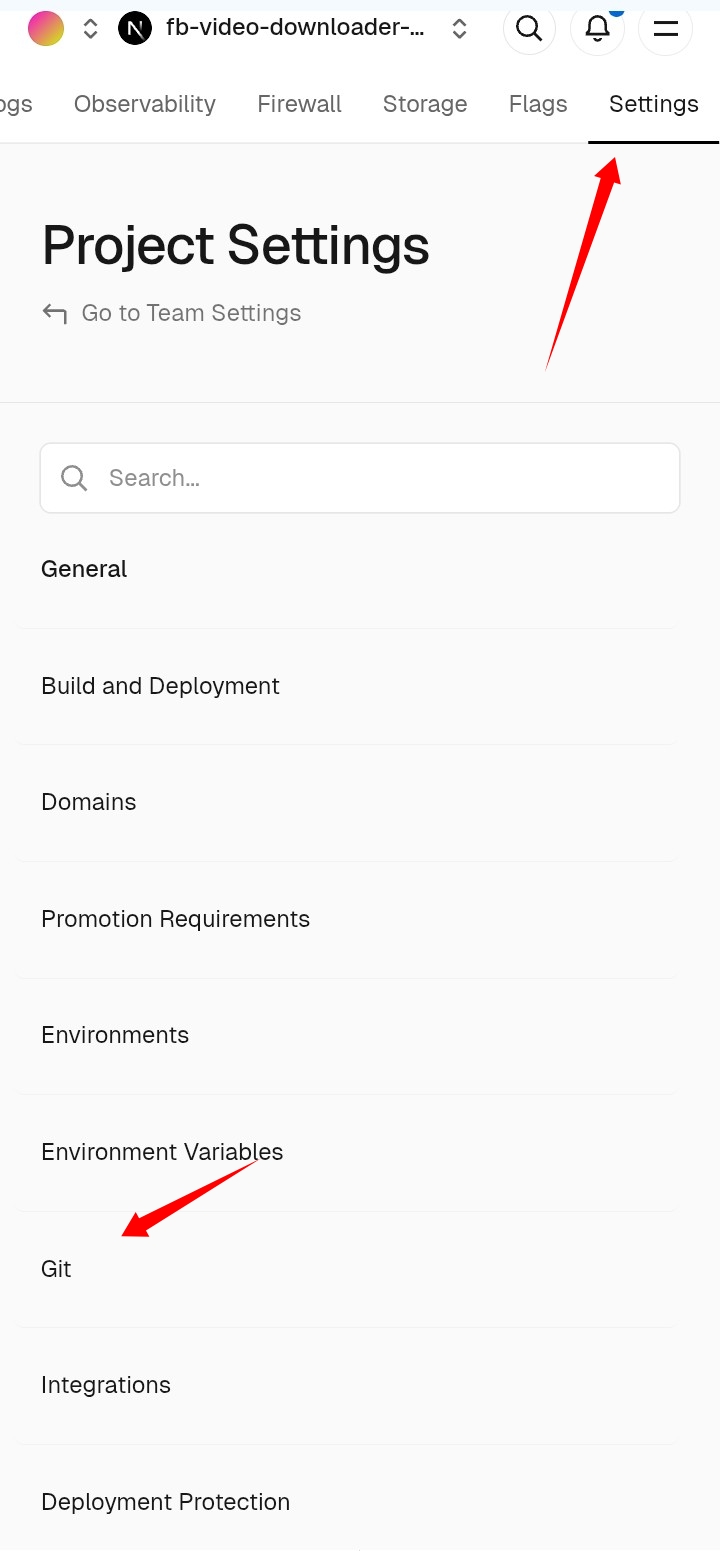
Task: Open search with magnifier icon
Action: coord(529,29)
